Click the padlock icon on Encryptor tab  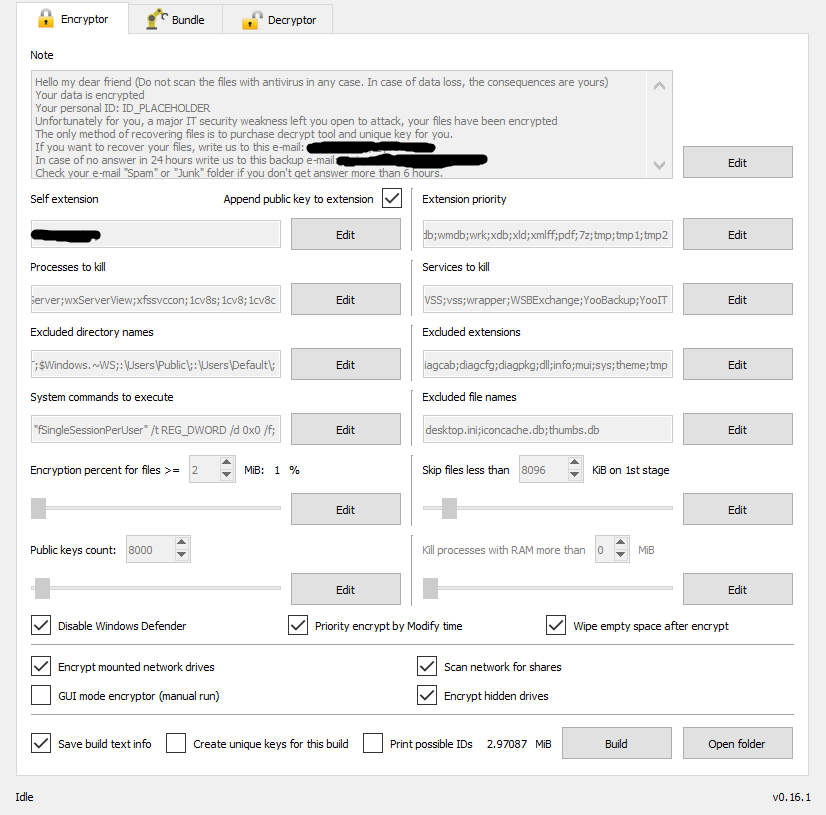45,18
